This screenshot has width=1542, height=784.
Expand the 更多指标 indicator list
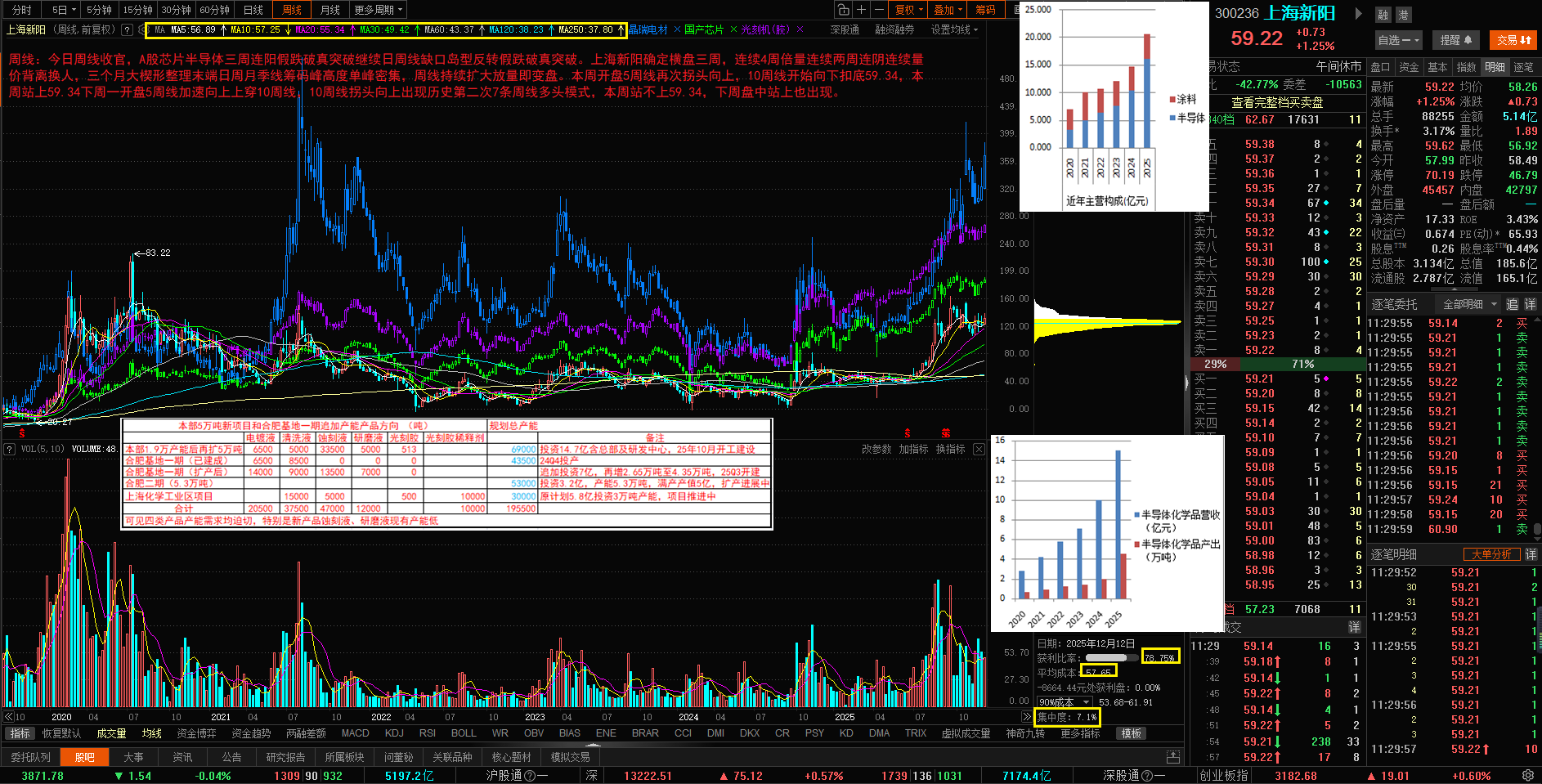[1081, 733]
